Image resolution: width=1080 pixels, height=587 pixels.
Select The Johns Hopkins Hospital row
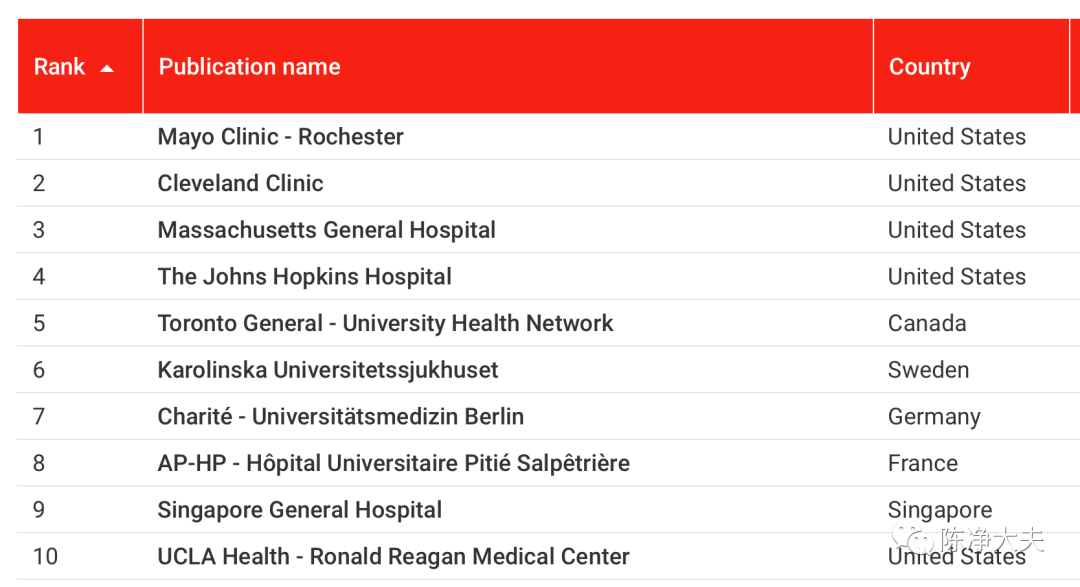[x=548, y=277]
